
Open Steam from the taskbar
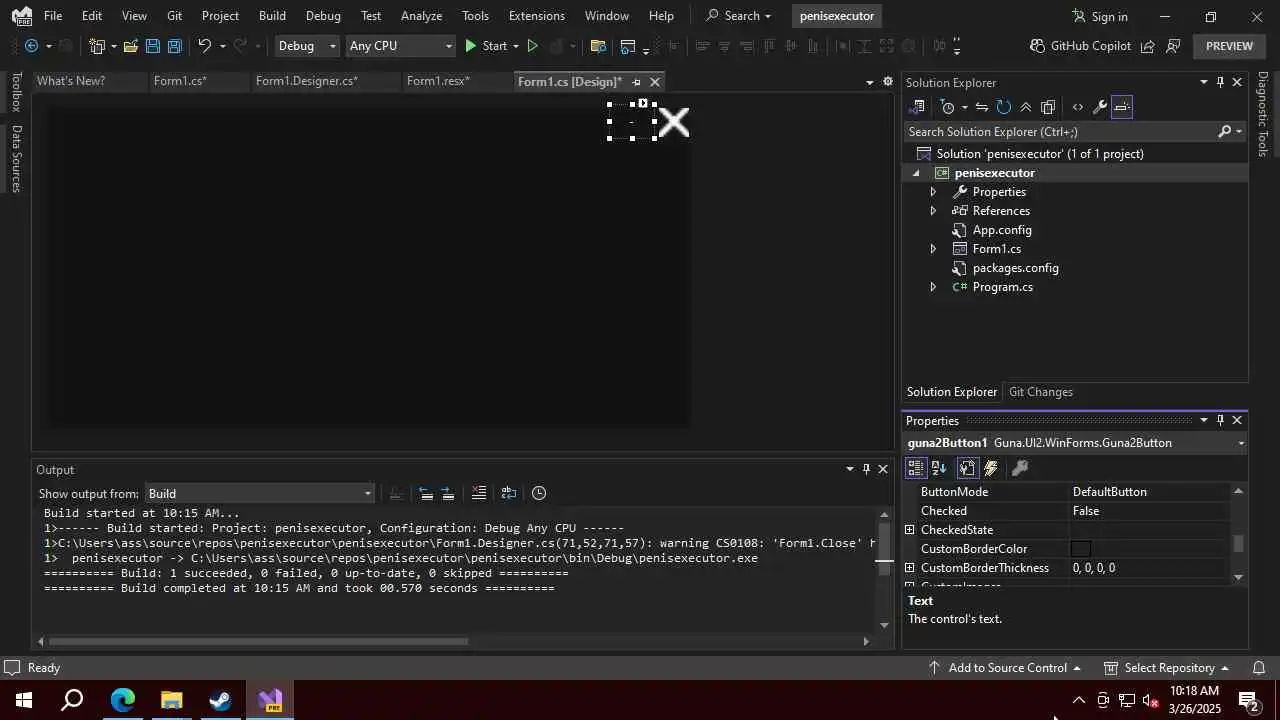coord(221,700)
